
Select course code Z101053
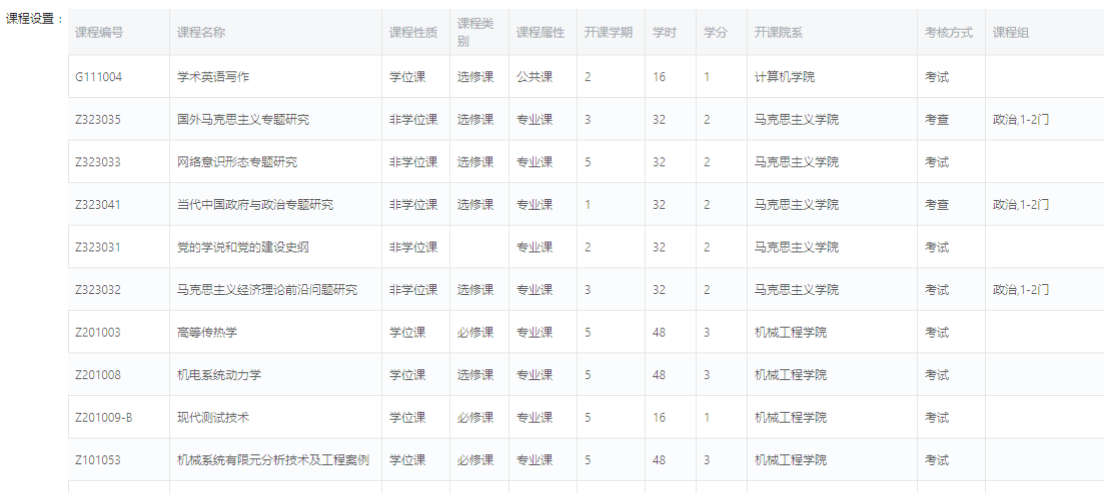pos(98,460)
